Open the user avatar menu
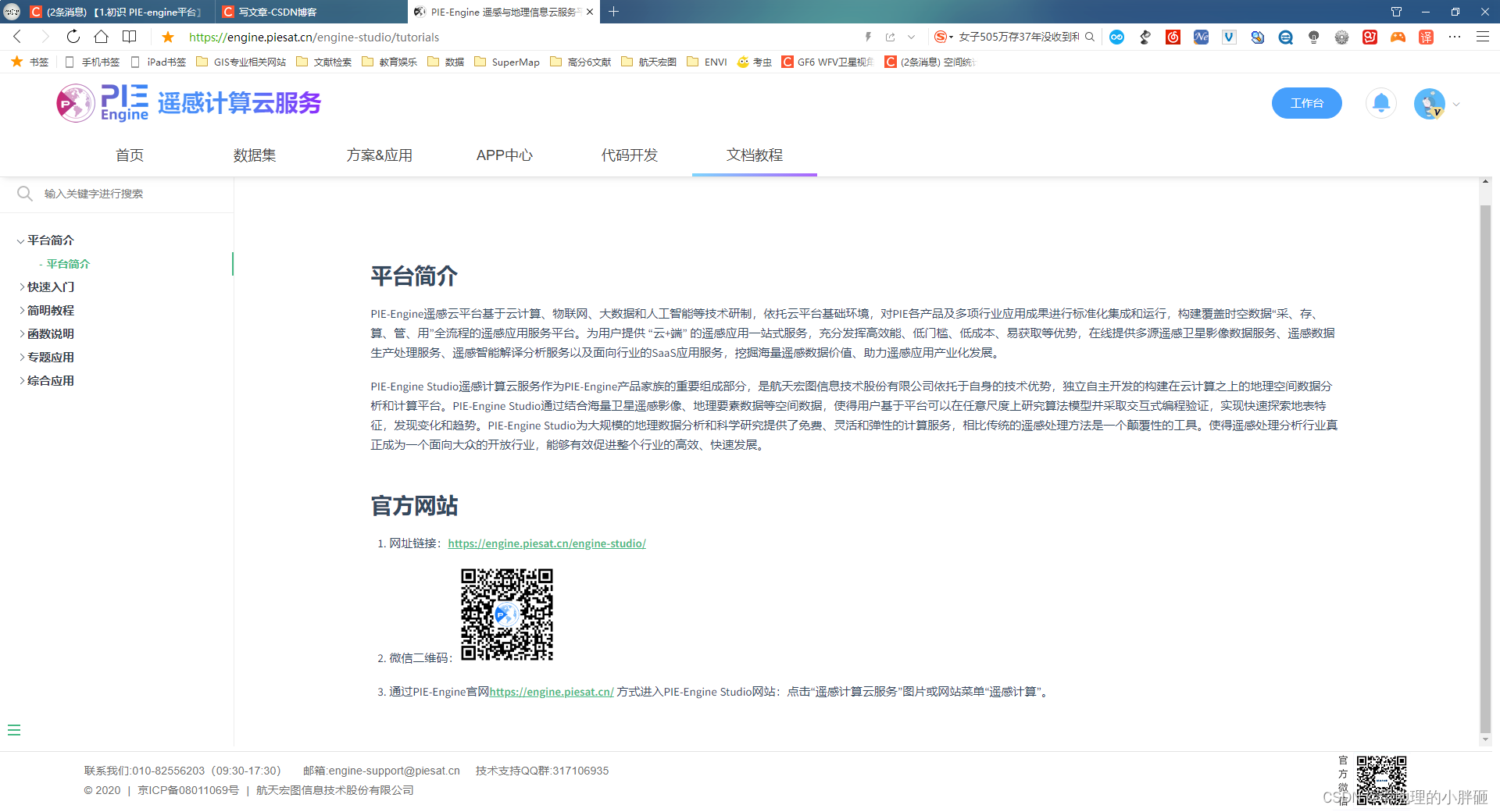The width and height of the screenshot is (1500, 812). tap(1429, 103)
